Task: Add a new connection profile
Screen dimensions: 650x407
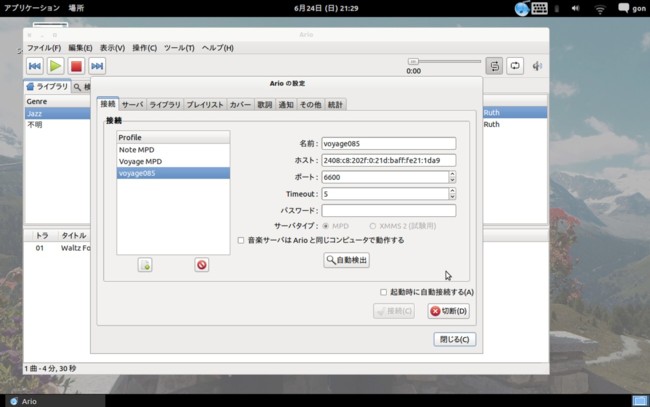Action: (x=145, y=265)
